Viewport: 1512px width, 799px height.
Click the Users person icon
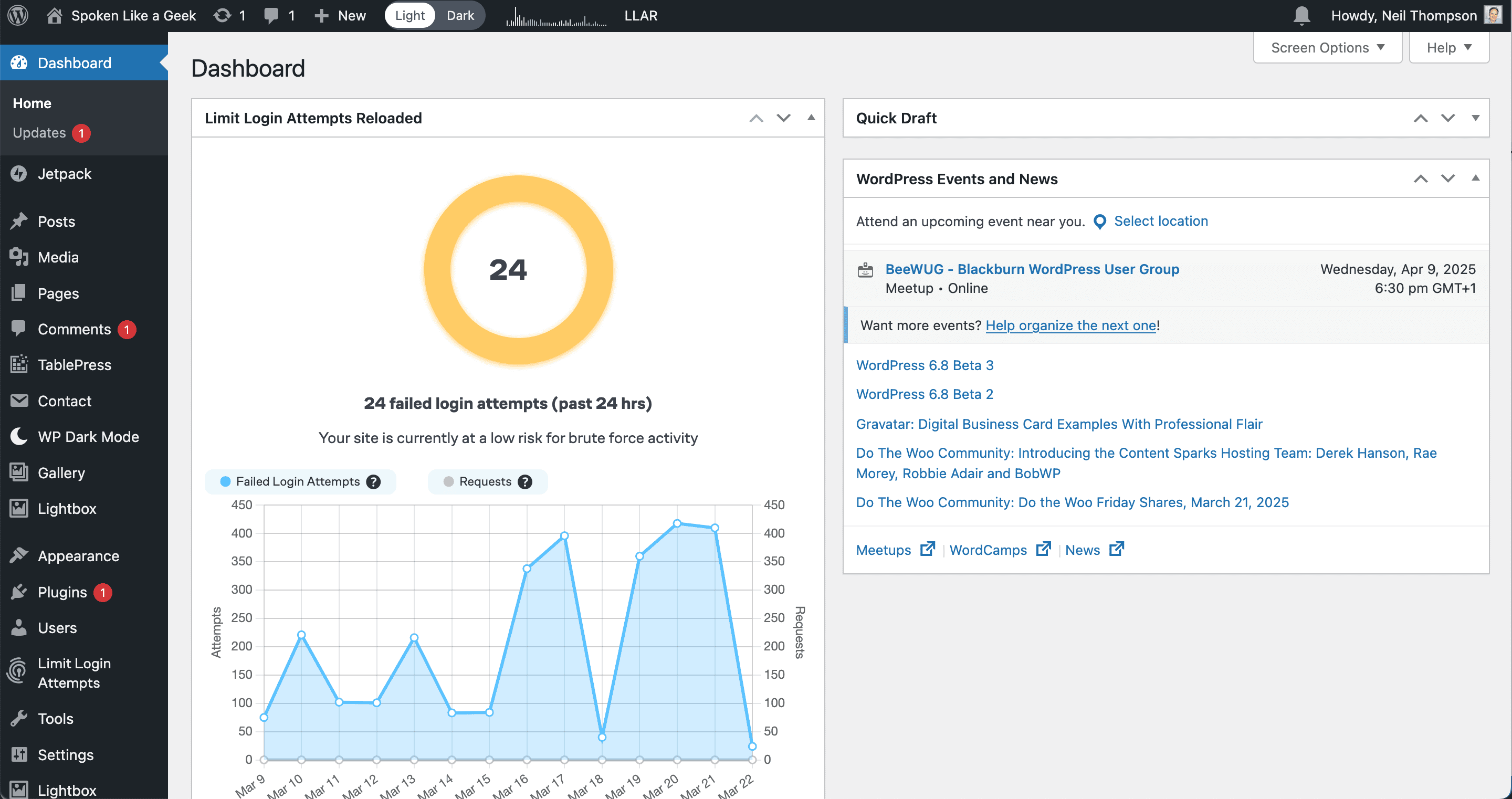pyautogui.click(x=19, y=627)
